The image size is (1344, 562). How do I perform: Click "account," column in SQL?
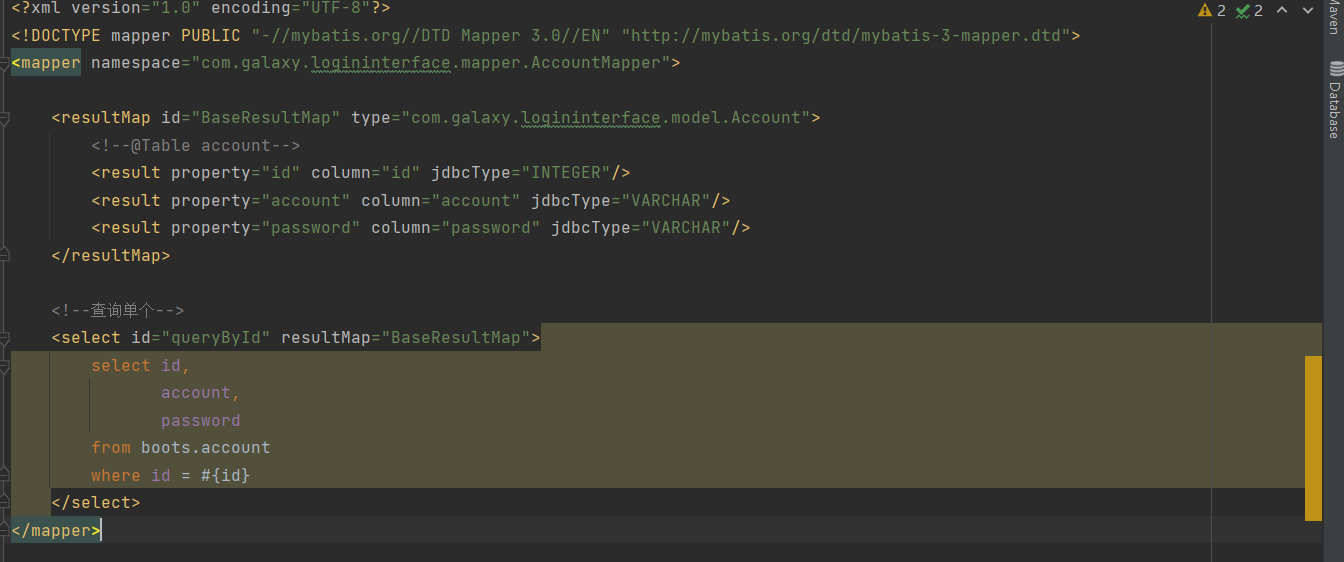[201, 393]
